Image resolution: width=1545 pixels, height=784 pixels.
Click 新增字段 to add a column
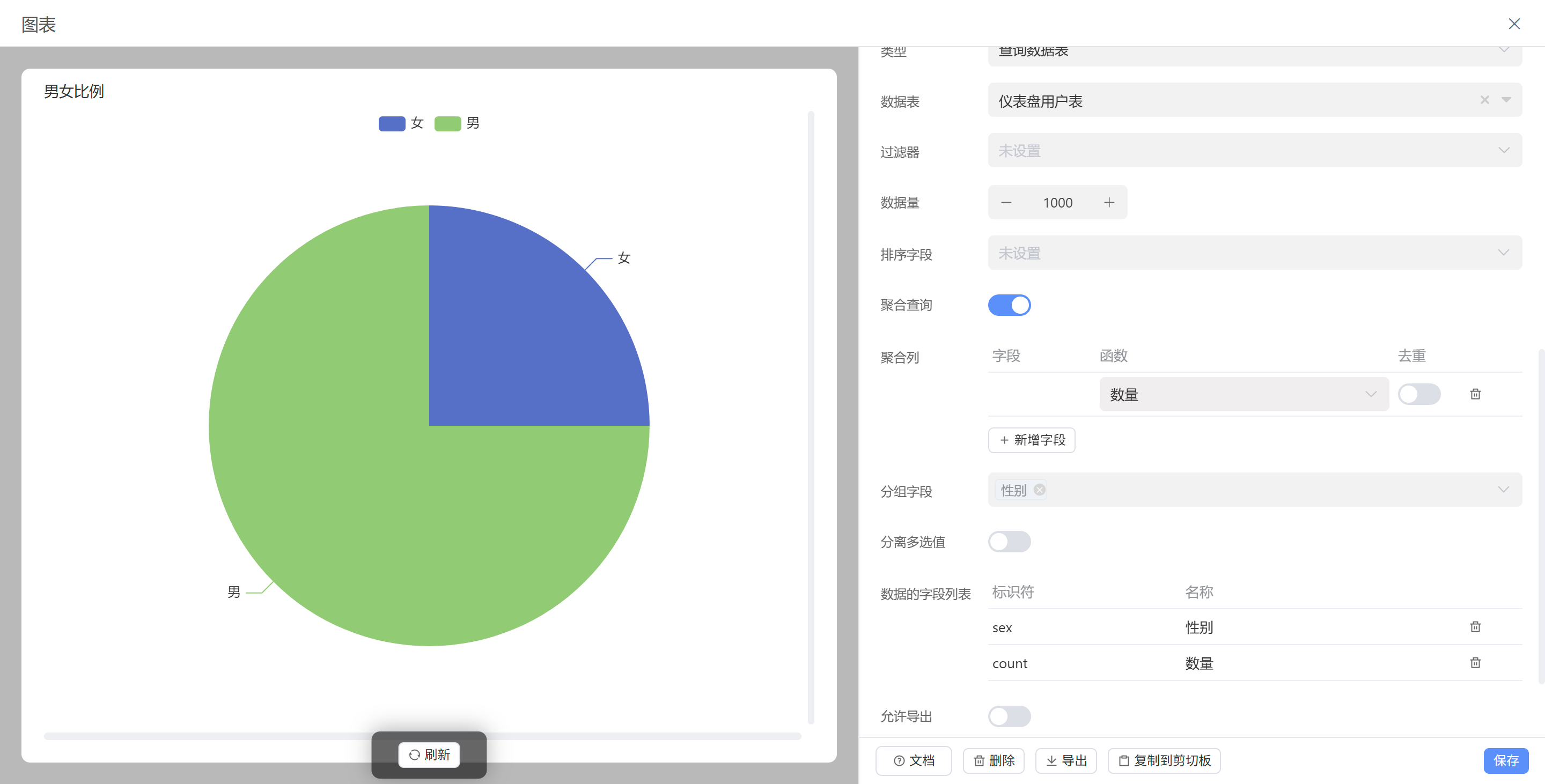tap(1031, 440)
